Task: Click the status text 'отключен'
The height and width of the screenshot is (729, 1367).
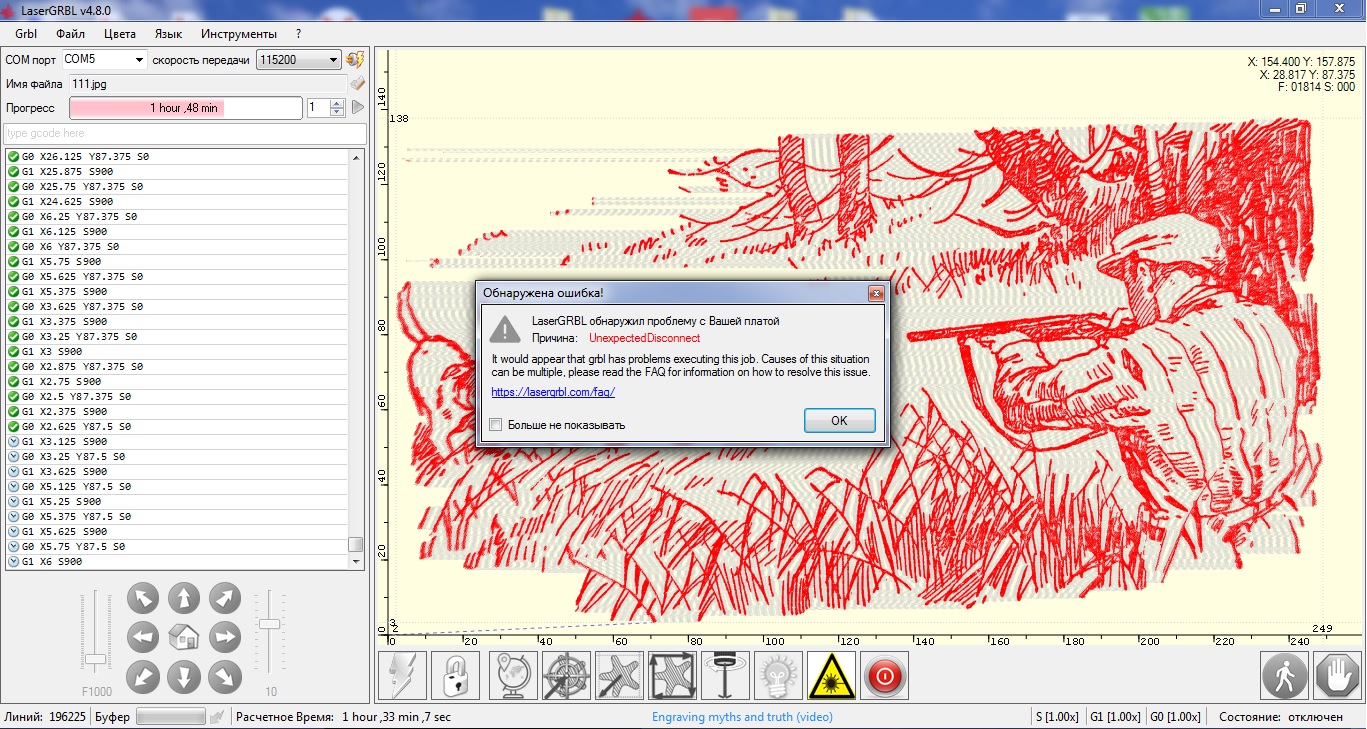Action: (1314, 717)
